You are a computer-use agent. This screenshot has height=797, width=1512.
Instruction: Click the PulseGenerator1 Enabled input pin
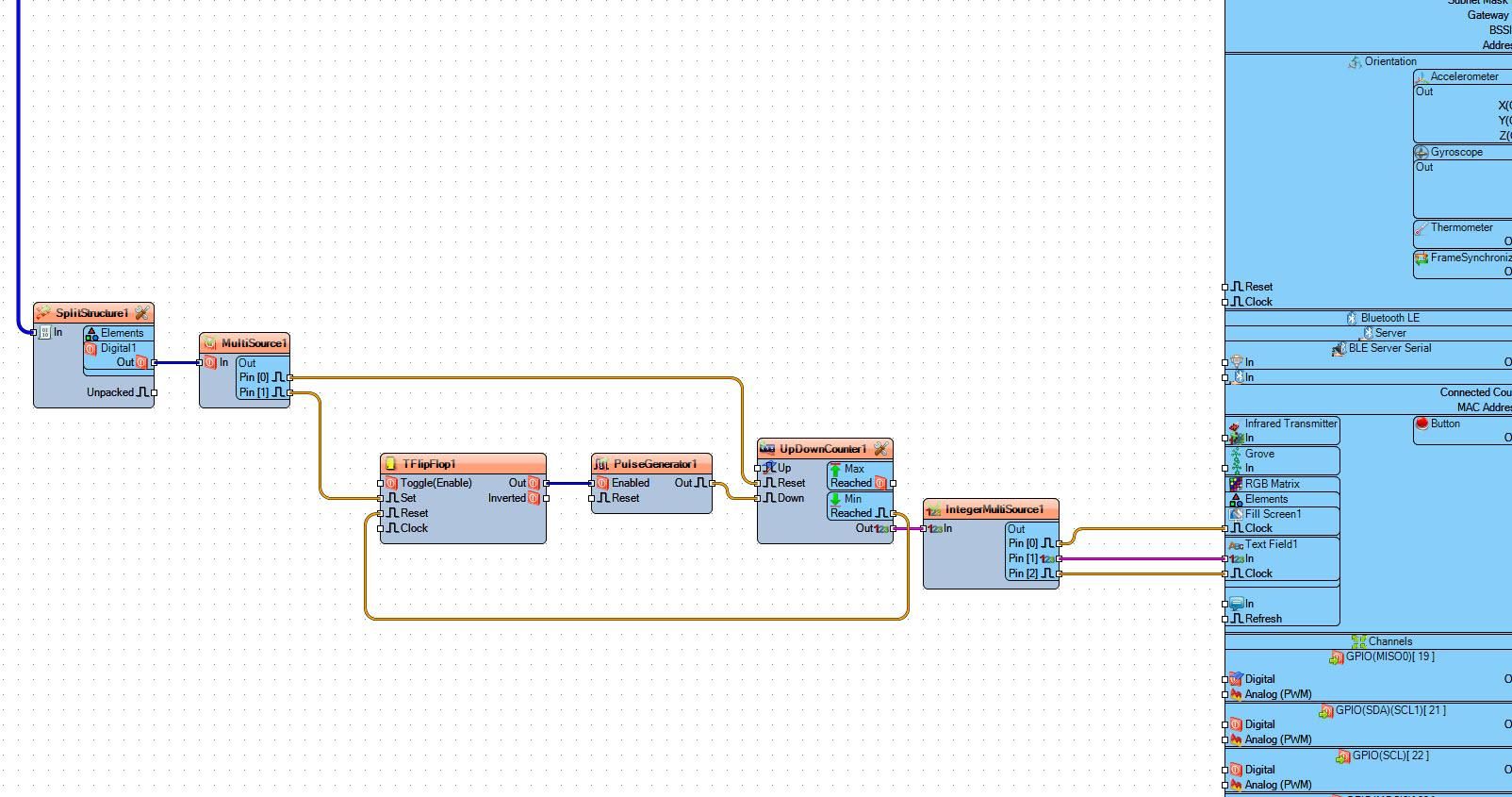tap(592, 483)
